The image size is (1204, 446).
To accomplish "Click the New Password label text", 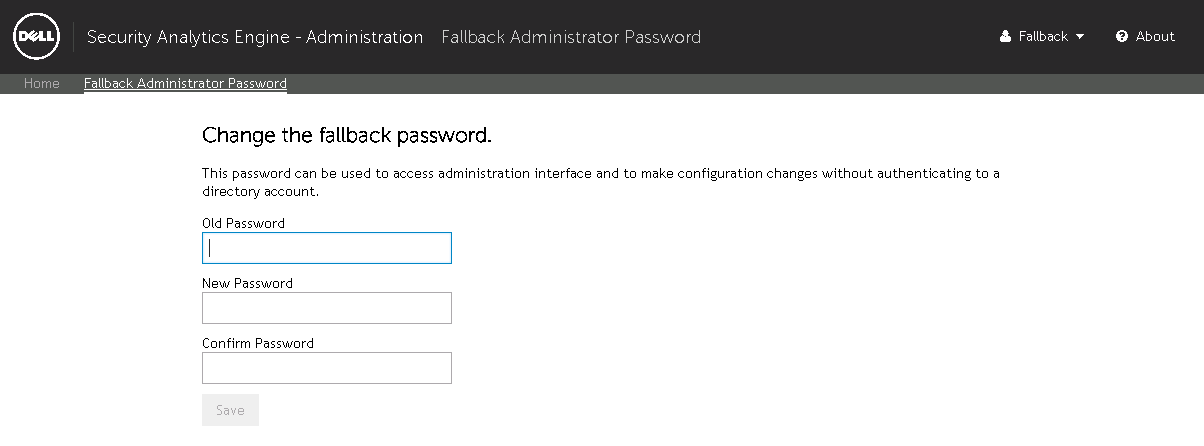I will tap(247, 283).
